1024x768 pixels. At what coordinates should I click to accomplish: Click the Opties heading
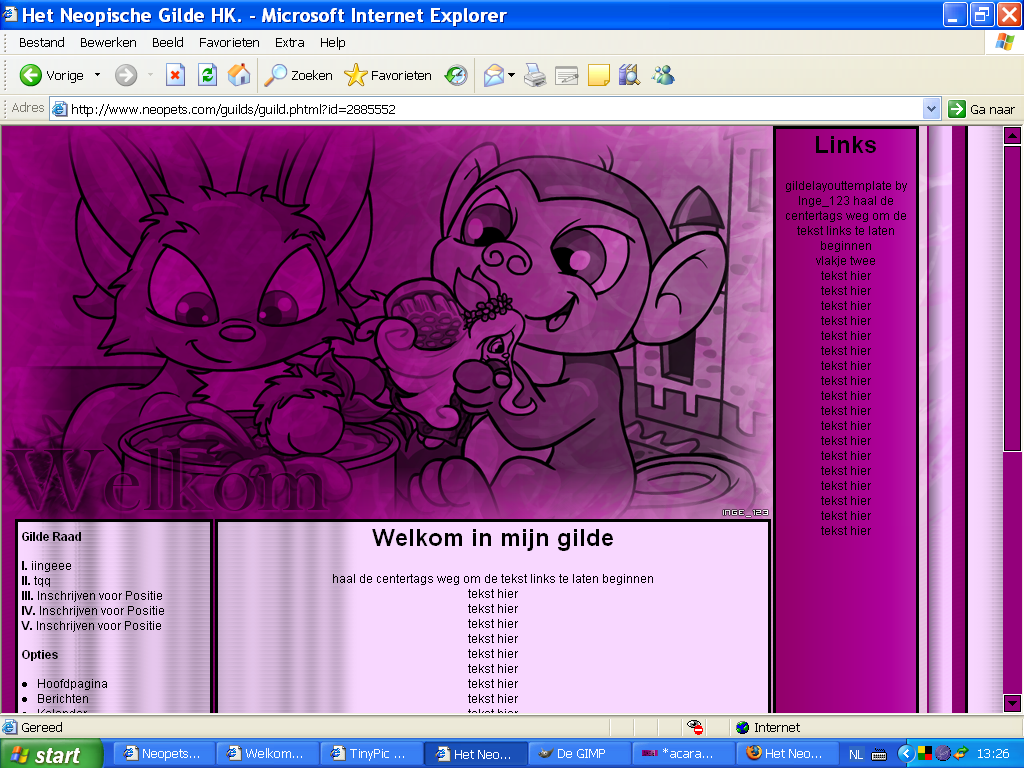point(40,654)
